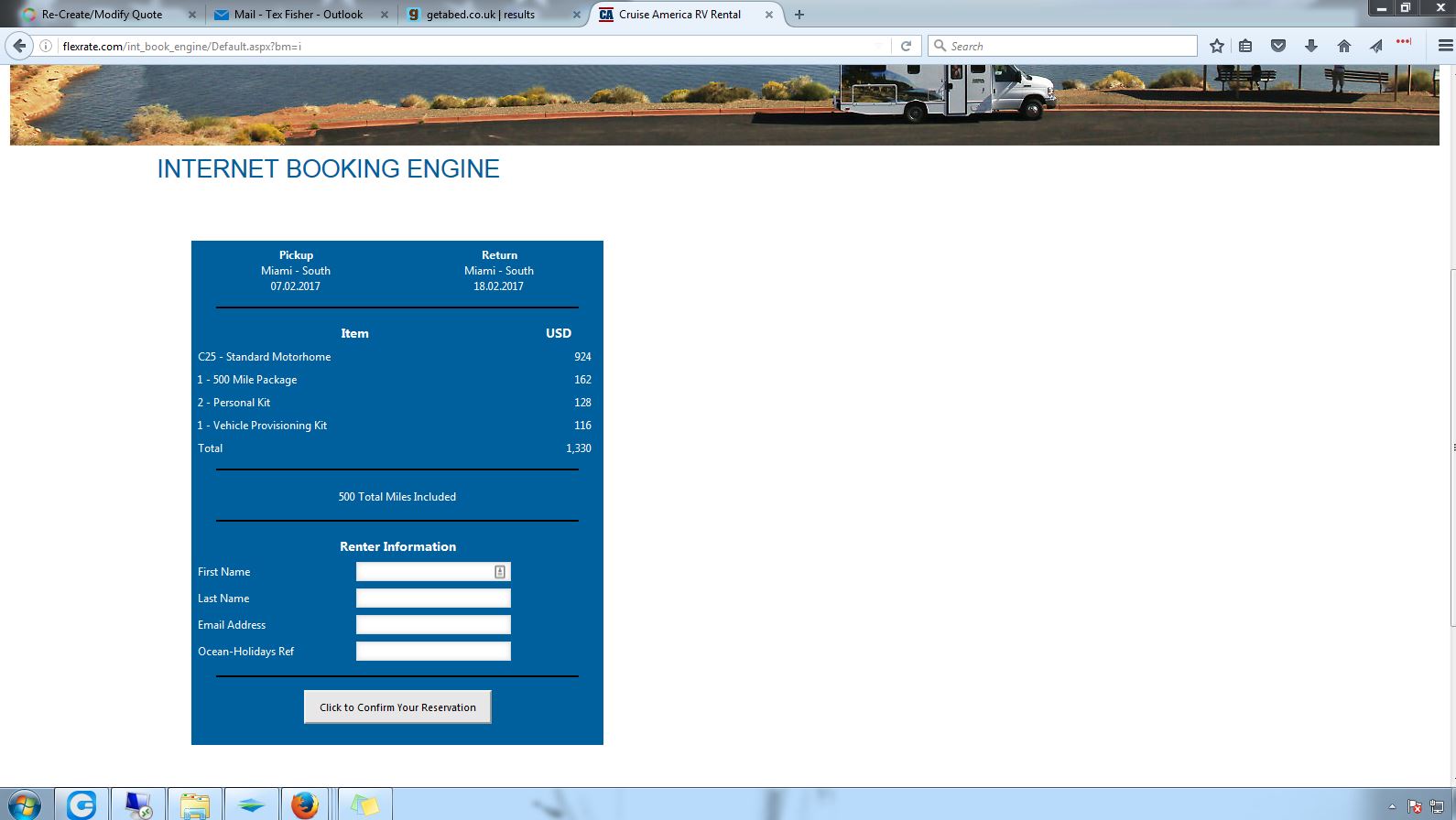
Task: Switch to getabed.co.uk results tab
Action: tap(481, 15)
